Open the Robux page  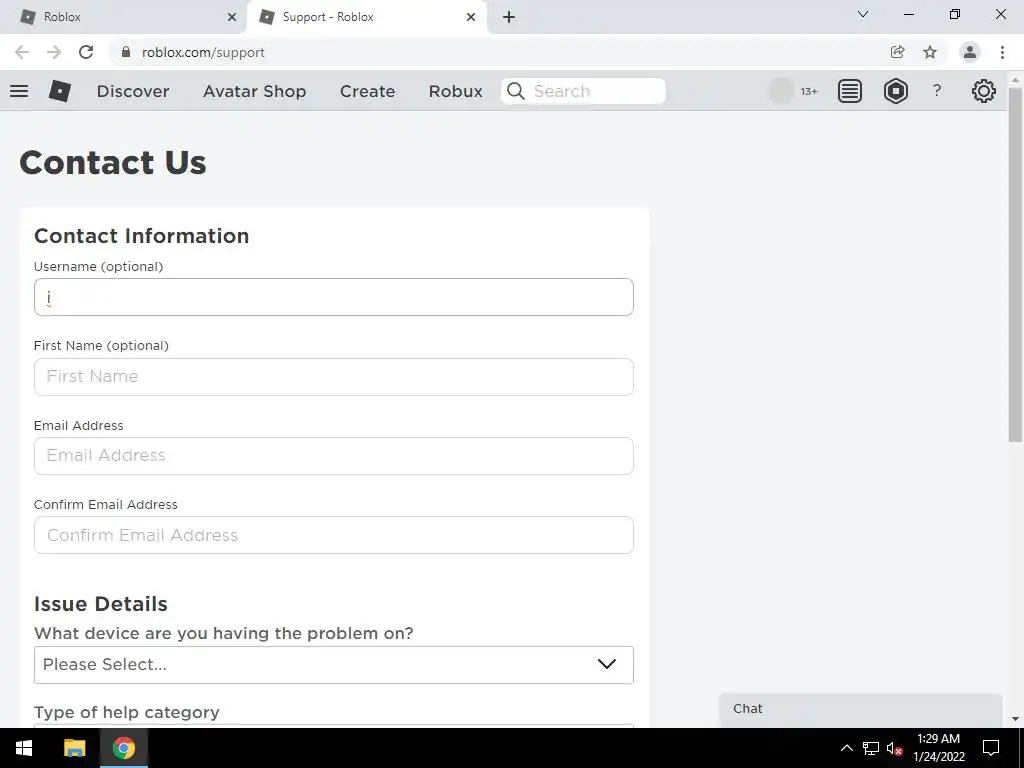pos(455,91)
